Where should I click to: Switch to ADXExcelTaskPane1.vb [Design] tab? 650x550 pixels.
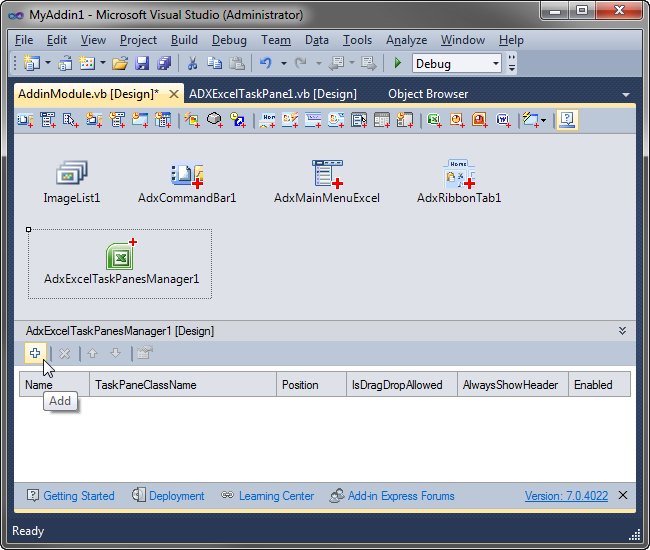273,94
